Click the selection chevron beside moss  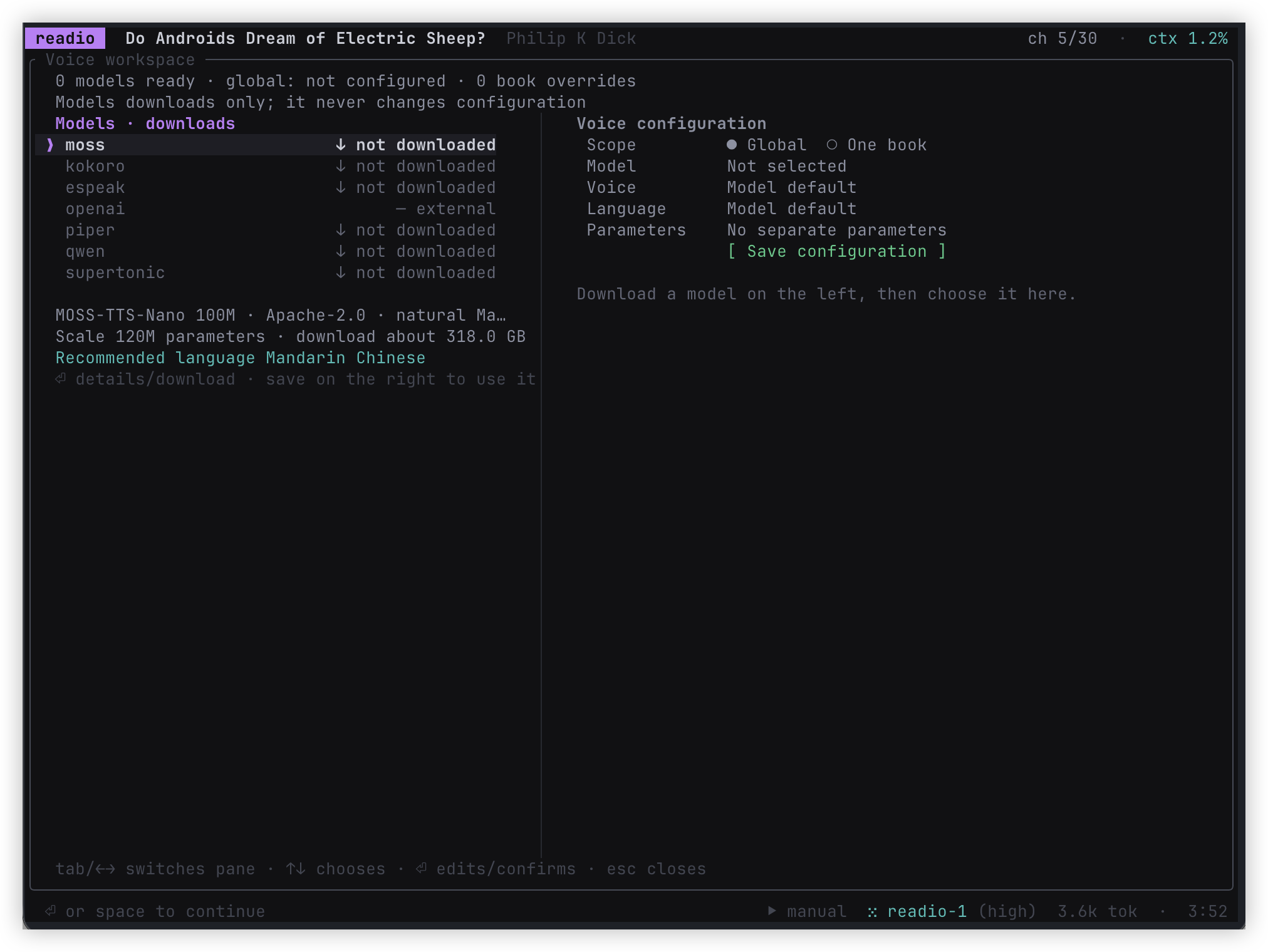tap(50, 145)
